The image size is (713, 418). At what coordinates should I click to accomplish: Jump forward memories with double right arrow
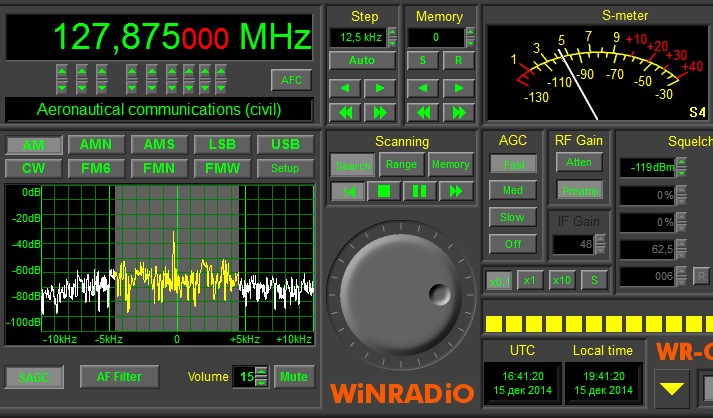(x=458, y=112)
